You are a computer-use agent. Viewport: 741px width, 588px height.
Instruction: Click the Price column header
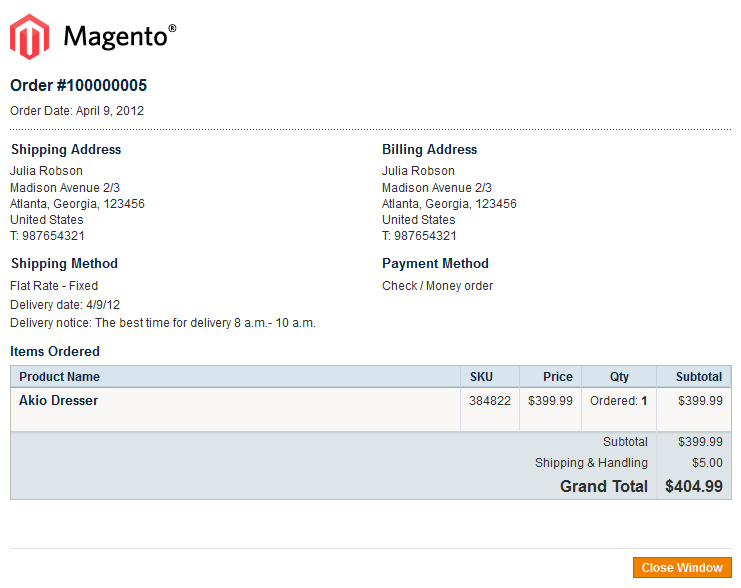click(558, 377)
